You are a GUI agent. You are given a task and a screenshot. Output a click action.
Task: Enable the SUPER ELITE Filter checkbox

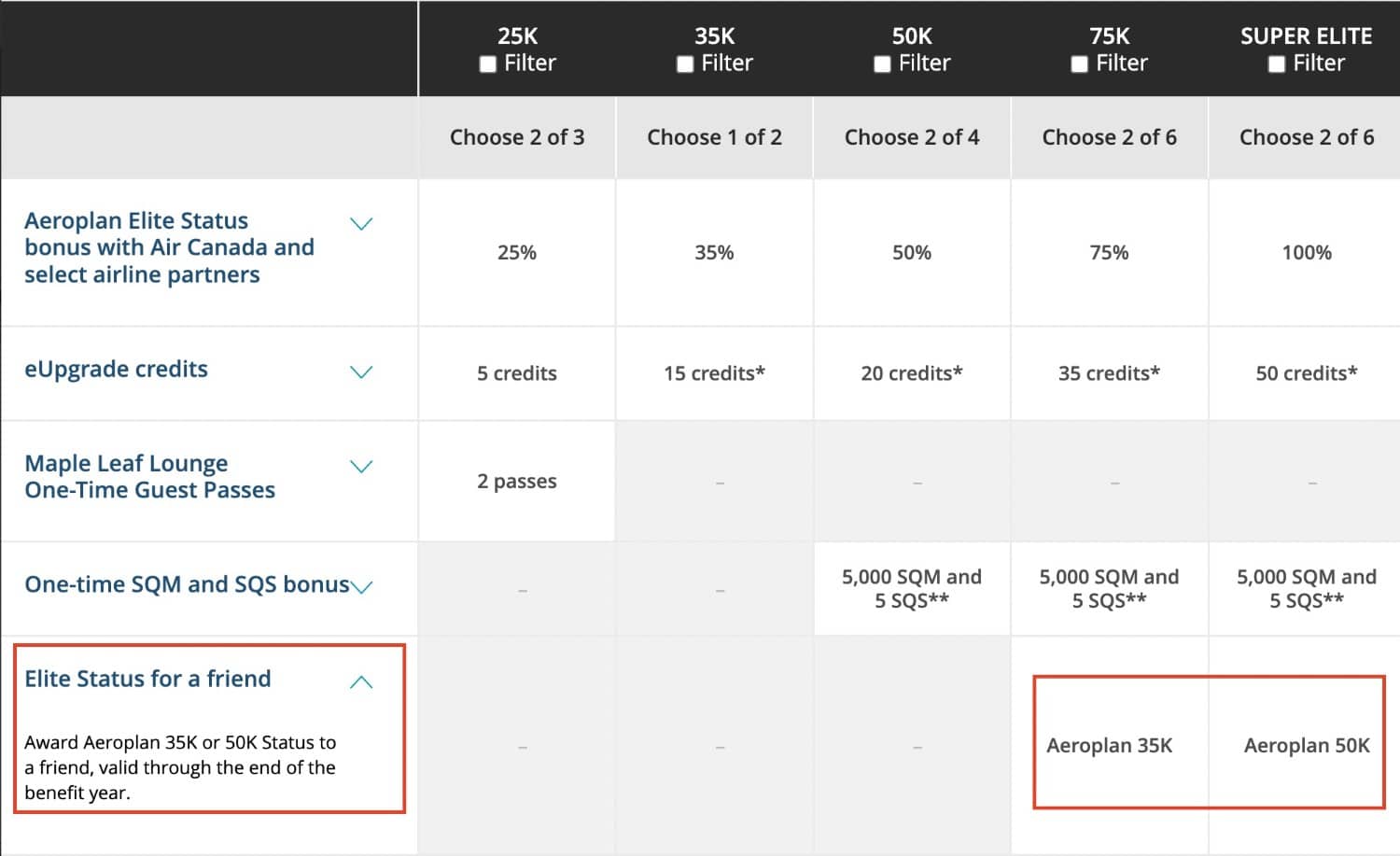pos(1276,63)
